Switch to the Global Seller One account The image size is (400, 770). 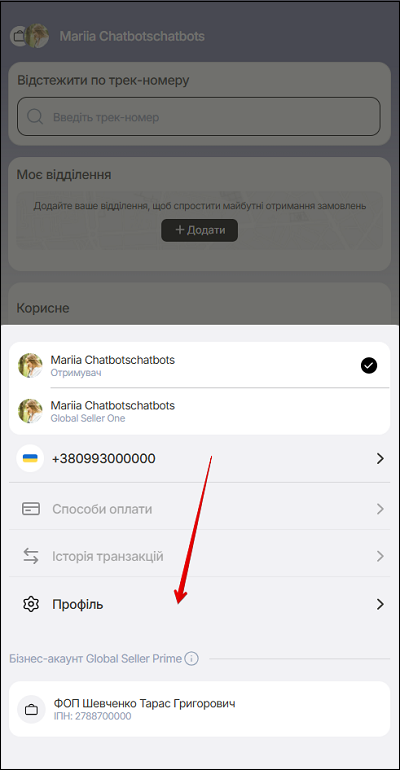pos(199,412)
